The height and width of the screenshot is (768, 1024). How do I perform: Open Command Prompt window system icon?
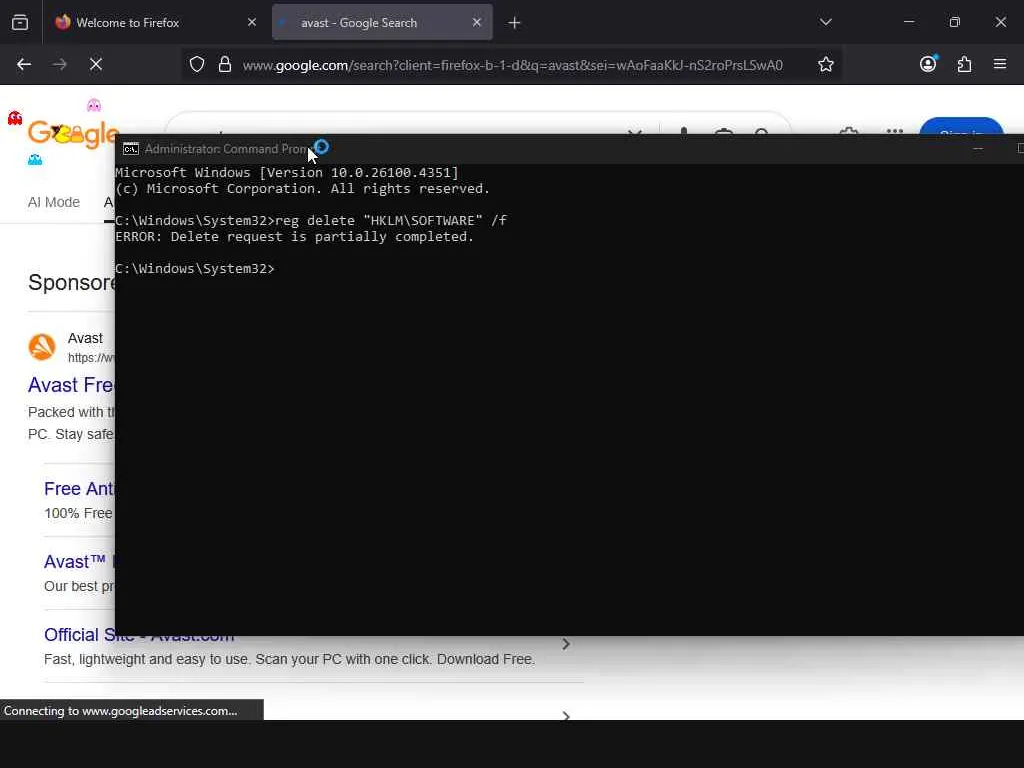click(x=131, y=149)
